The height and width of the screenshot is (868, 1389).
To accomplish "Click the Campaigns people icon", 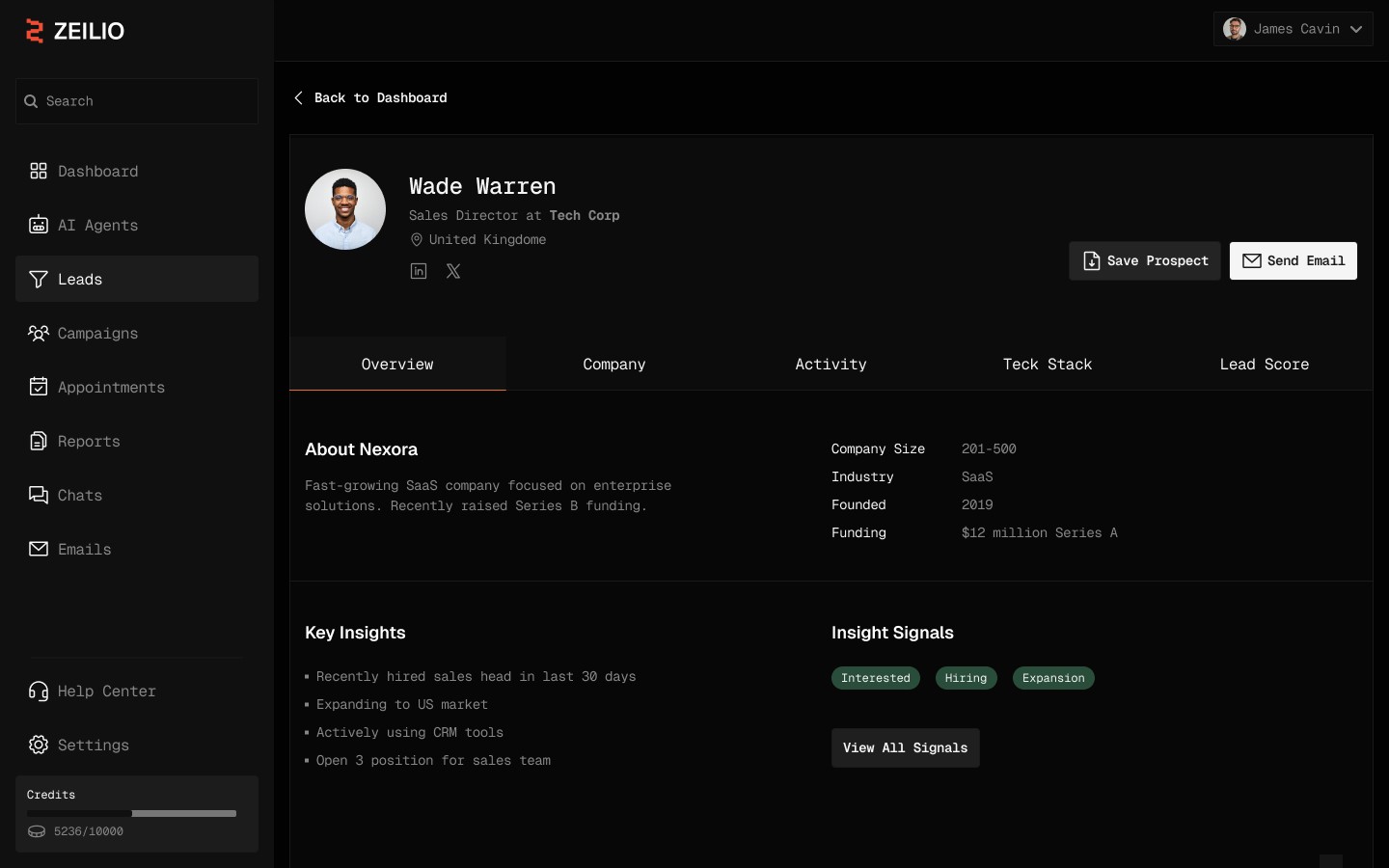I will [x=39, y=333].
